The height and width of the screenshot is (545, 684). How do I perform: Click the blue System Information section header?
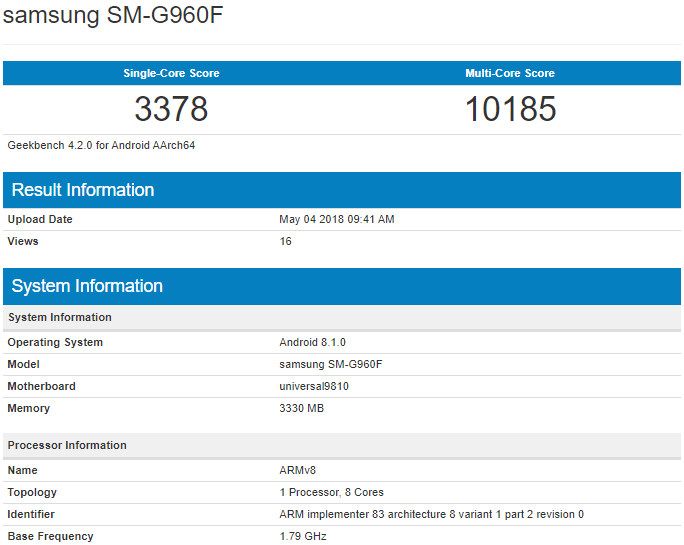pyautogui.click(x=87, y=286)
